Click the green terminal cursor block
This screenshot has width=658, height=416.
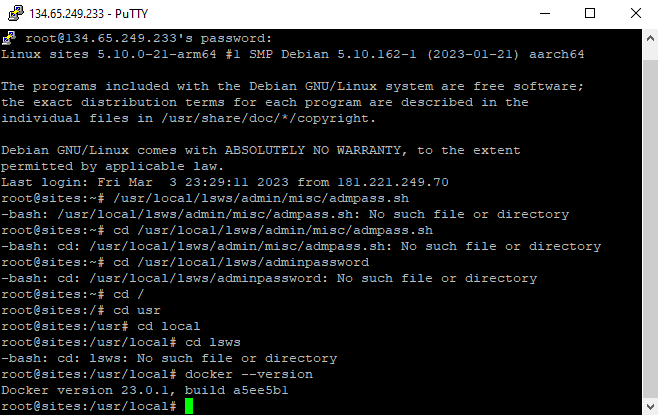click(189, 406)
